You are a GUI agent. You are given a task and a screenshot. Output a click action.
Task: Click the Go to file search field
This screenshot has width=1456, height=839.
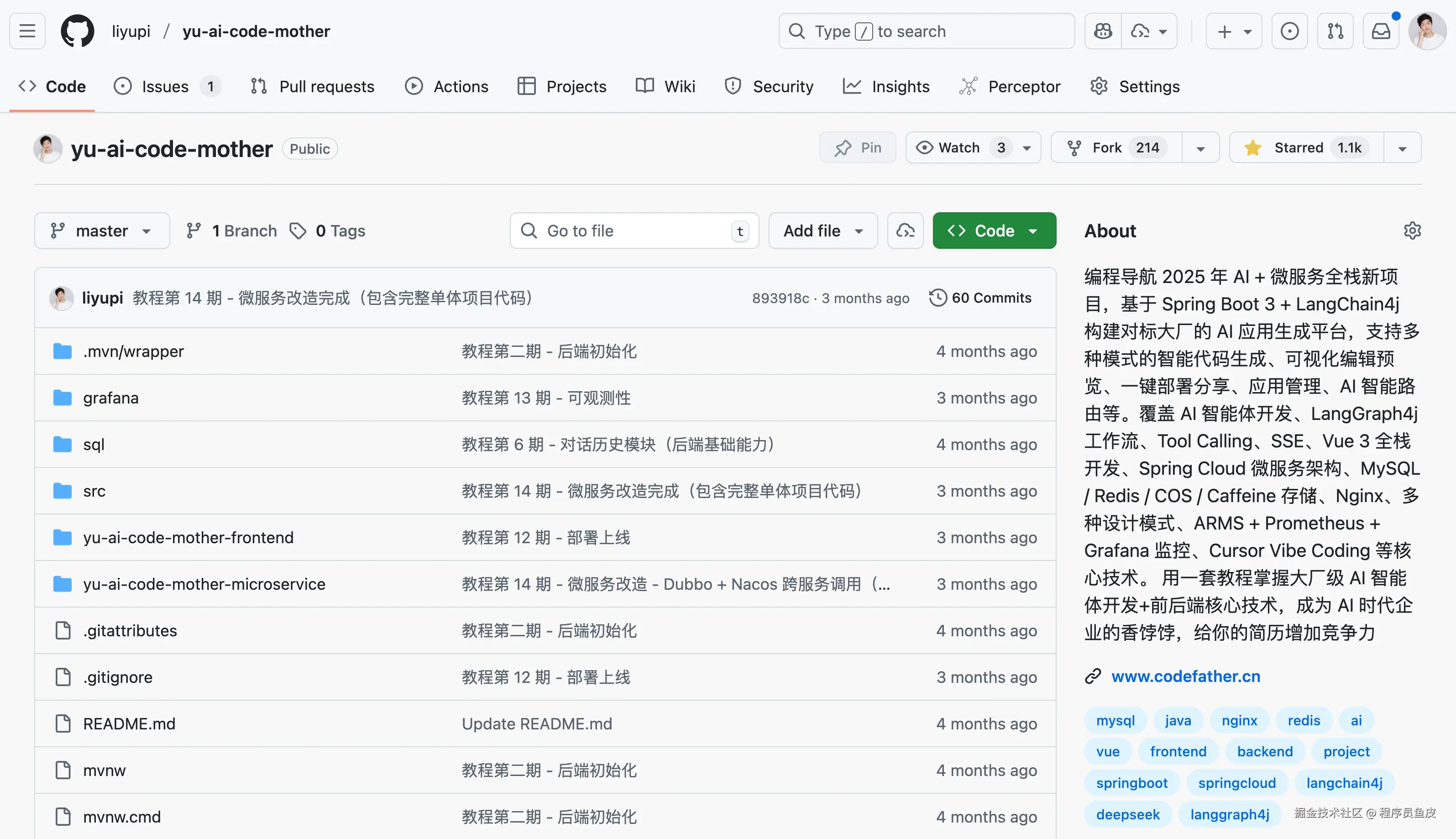click(x=634, y=231)
